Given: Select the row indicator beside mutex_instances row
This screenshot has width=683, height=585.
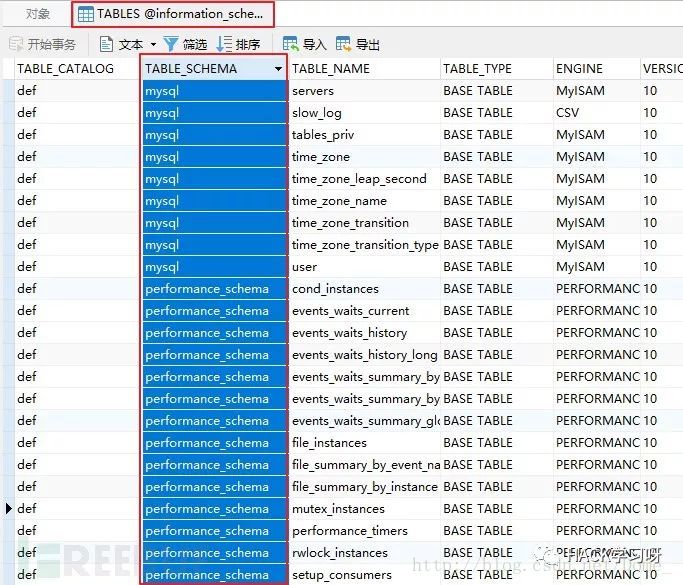Looking at the screenshot, I should (8, 509).
